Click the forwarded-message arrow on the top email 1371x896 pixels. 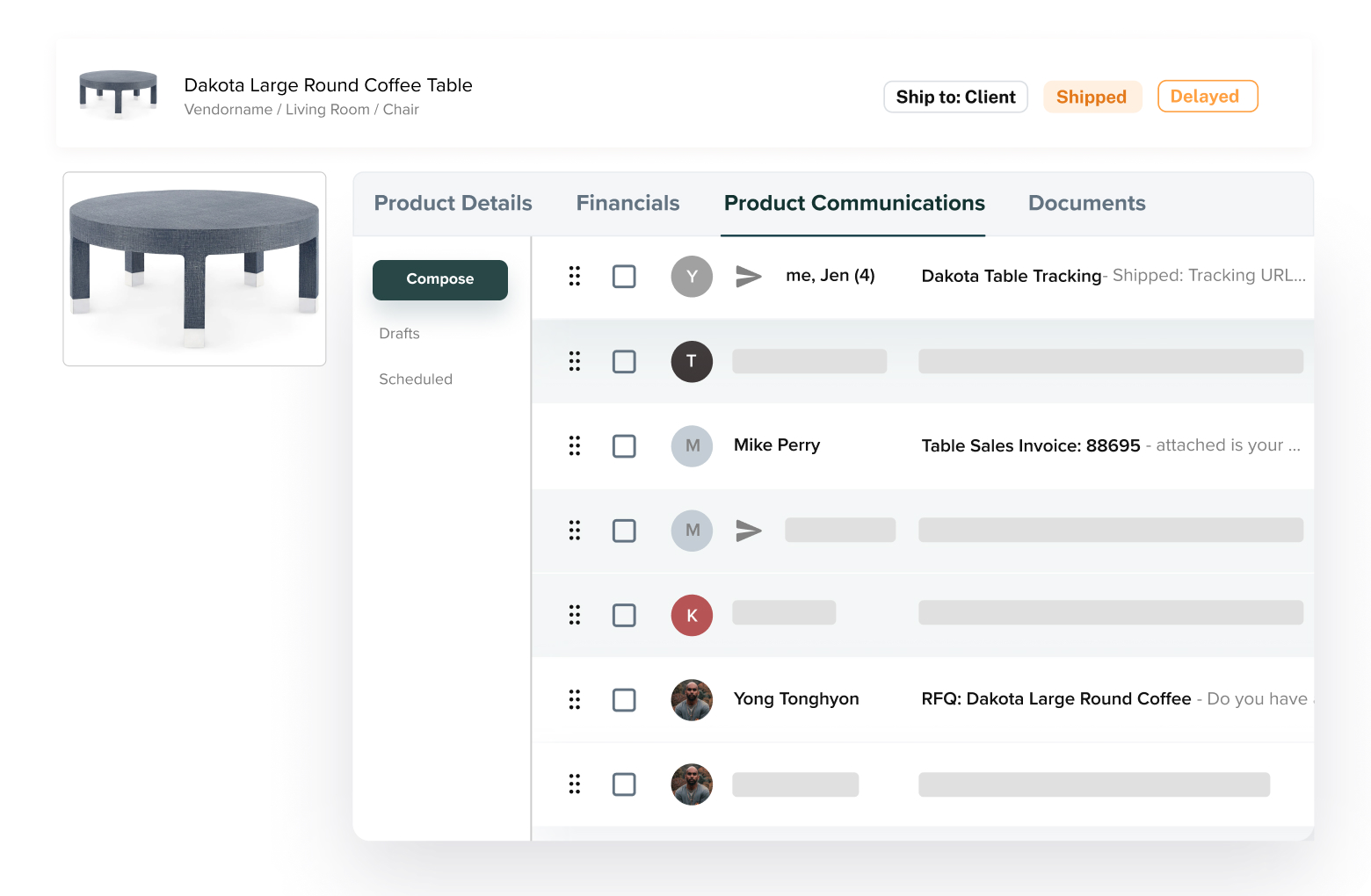[748, 275]
